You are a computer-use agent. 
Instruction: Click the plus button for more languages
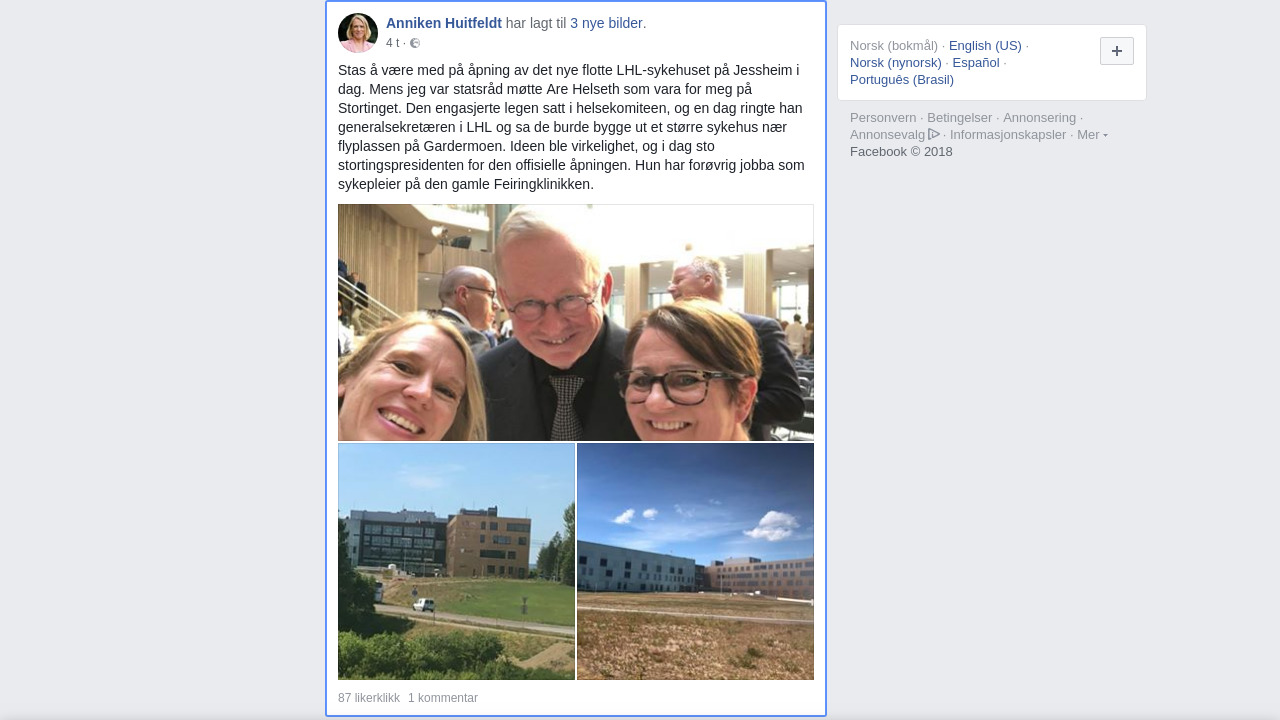(1117, 51)
